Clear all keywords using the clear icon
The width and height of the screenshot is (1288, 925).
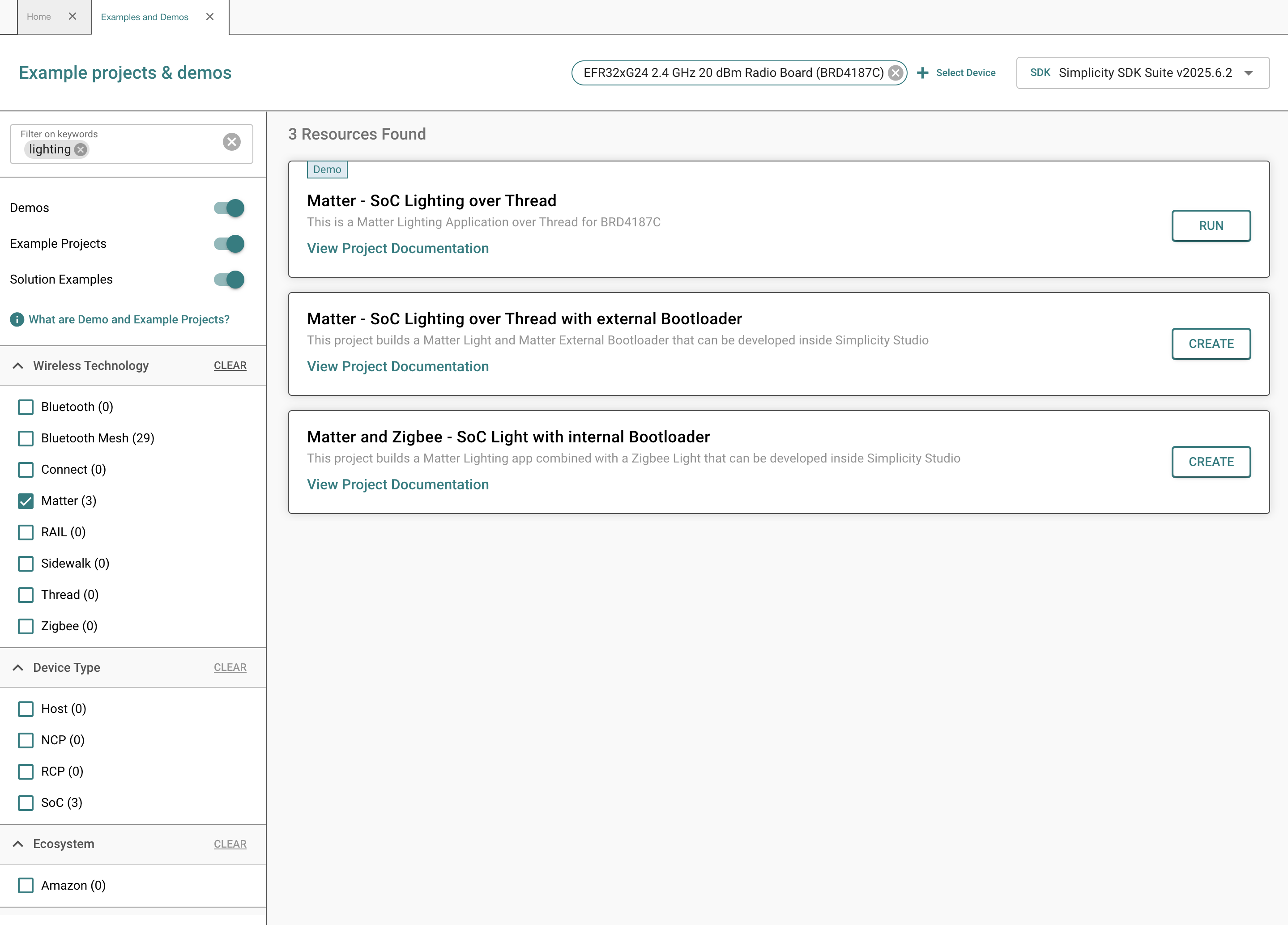(x=231, y=142)
